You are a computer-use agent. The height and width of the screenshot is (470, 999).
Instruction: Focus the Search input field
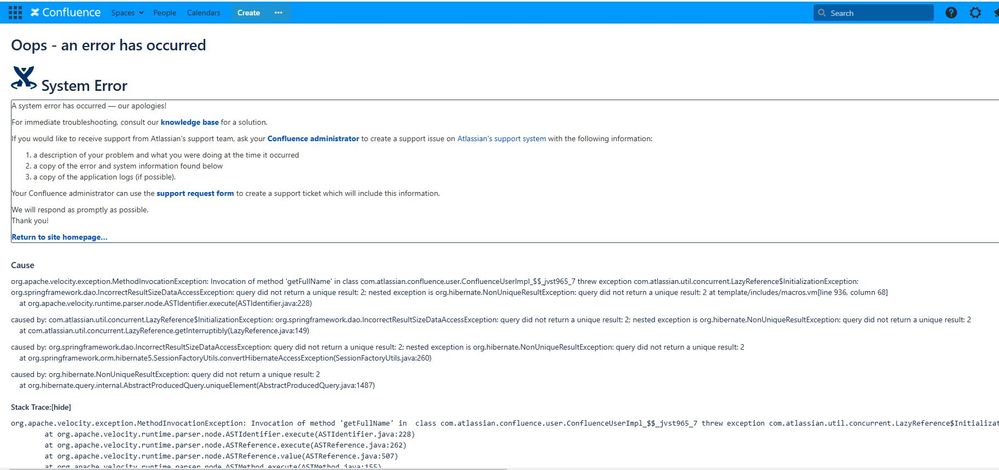click(873, 13)
